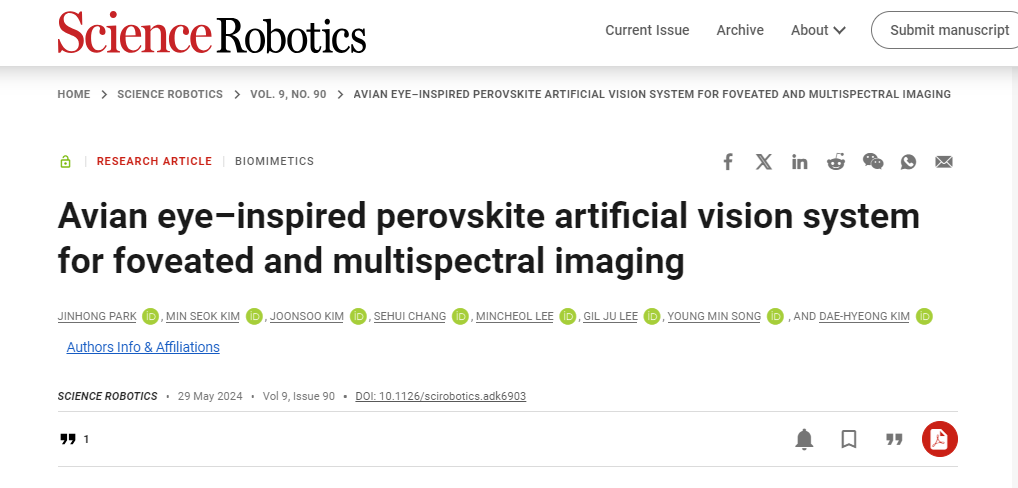Share article on LinkedIn
This screenshot has height=488, width=1018.
tap(800, 162)
